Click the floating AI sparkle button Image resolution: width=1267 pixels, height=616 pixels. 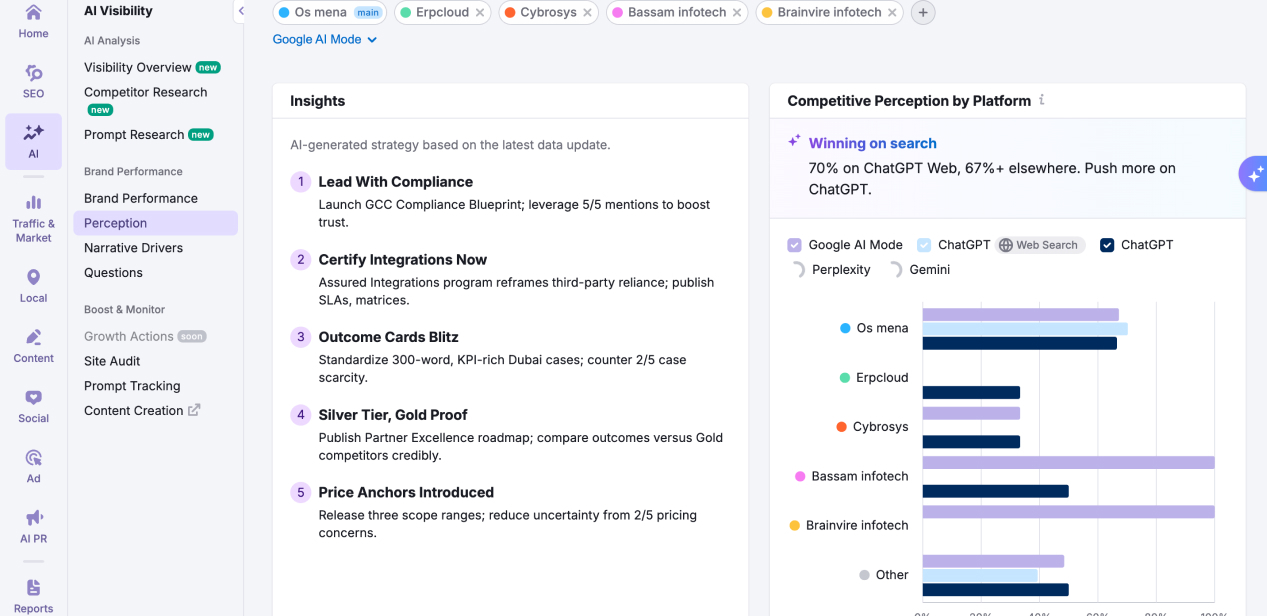coord(1254,173)
